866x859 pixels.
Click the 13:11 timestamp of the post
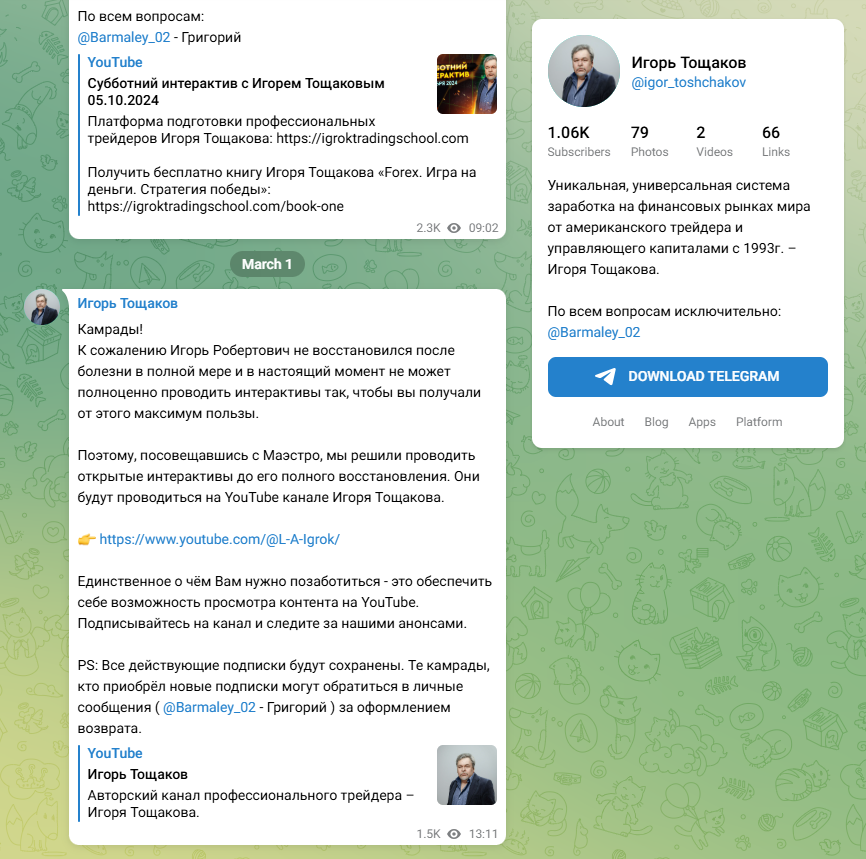tap(483, 834)
